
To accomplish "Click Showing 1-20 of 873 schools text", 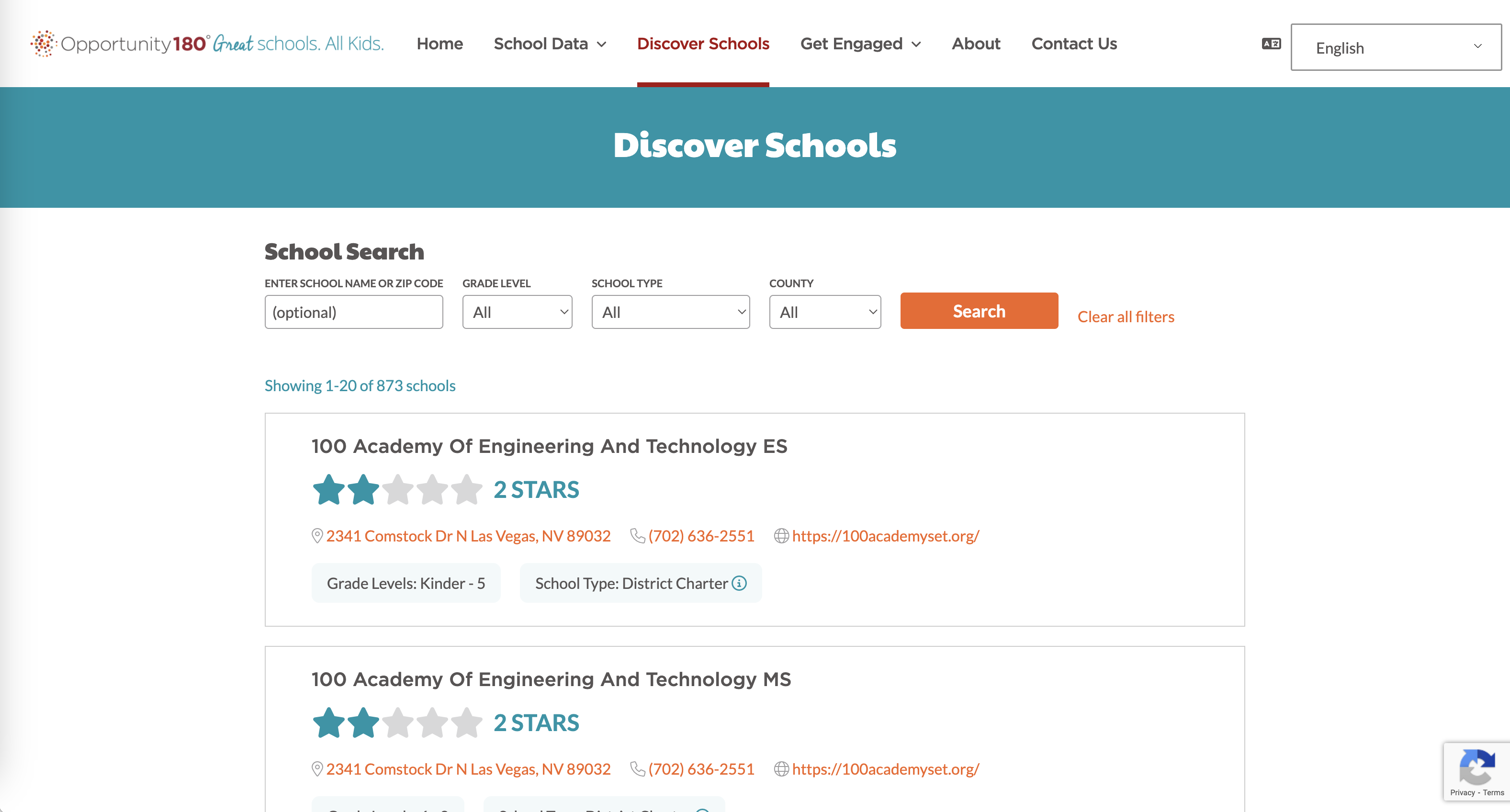I will click(x=360, y=385).
